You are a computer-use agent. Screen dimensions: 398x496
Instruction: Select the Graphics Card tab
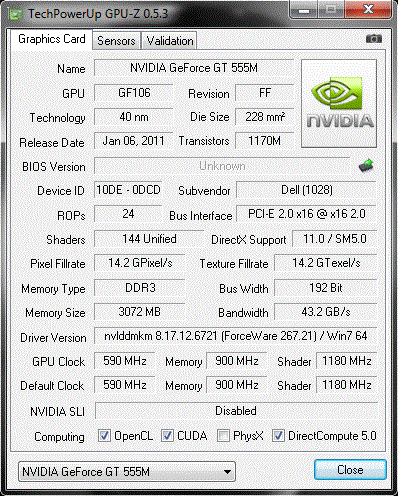[x=52, y=39]
